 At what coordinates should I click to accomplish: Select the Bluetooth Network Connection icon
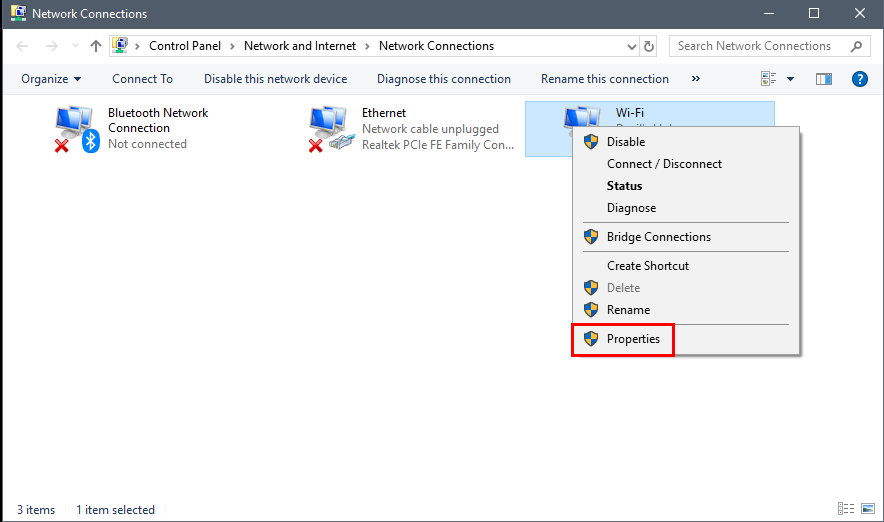coord(77,129)
